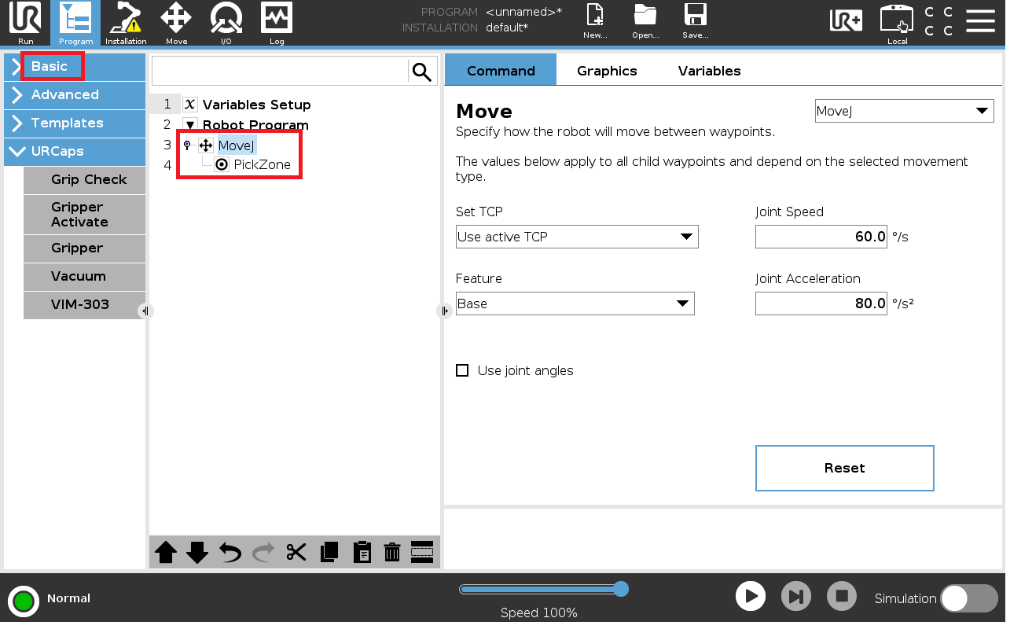Expand the Basic section
The width and height of the screenshot is (1010, 629).
75,66
